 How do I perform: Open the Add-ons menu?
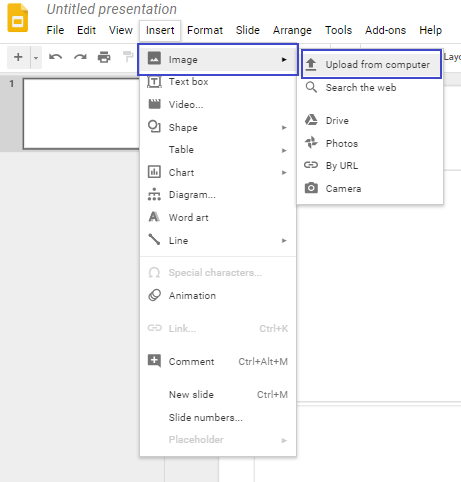click(385, 30)
